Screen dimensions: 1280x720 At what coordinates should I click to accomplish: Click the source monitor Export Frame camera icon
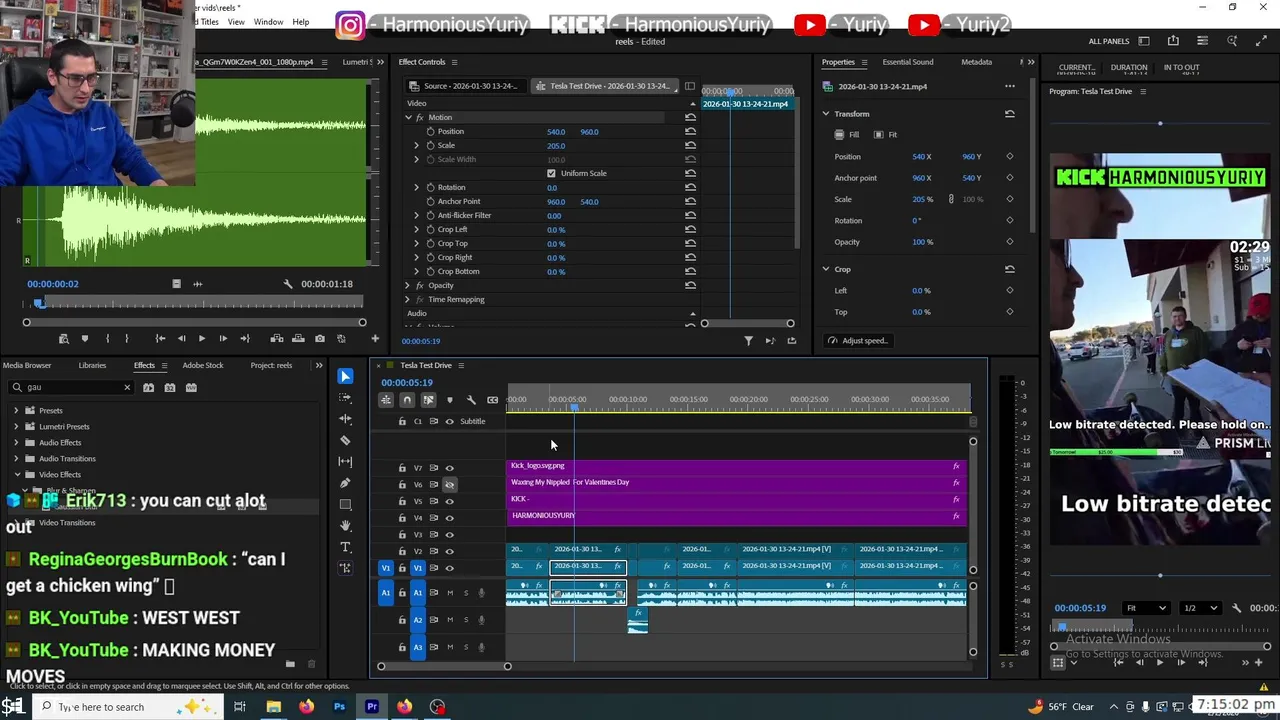319,339
